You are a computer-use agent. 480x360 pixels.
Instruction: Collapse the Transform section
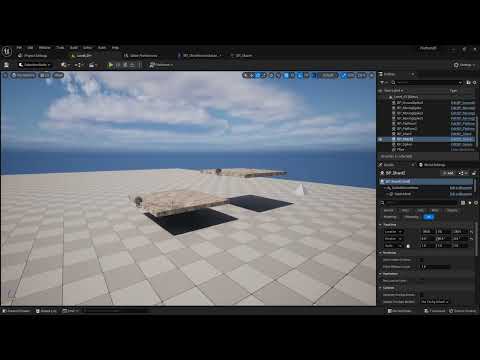381,225
